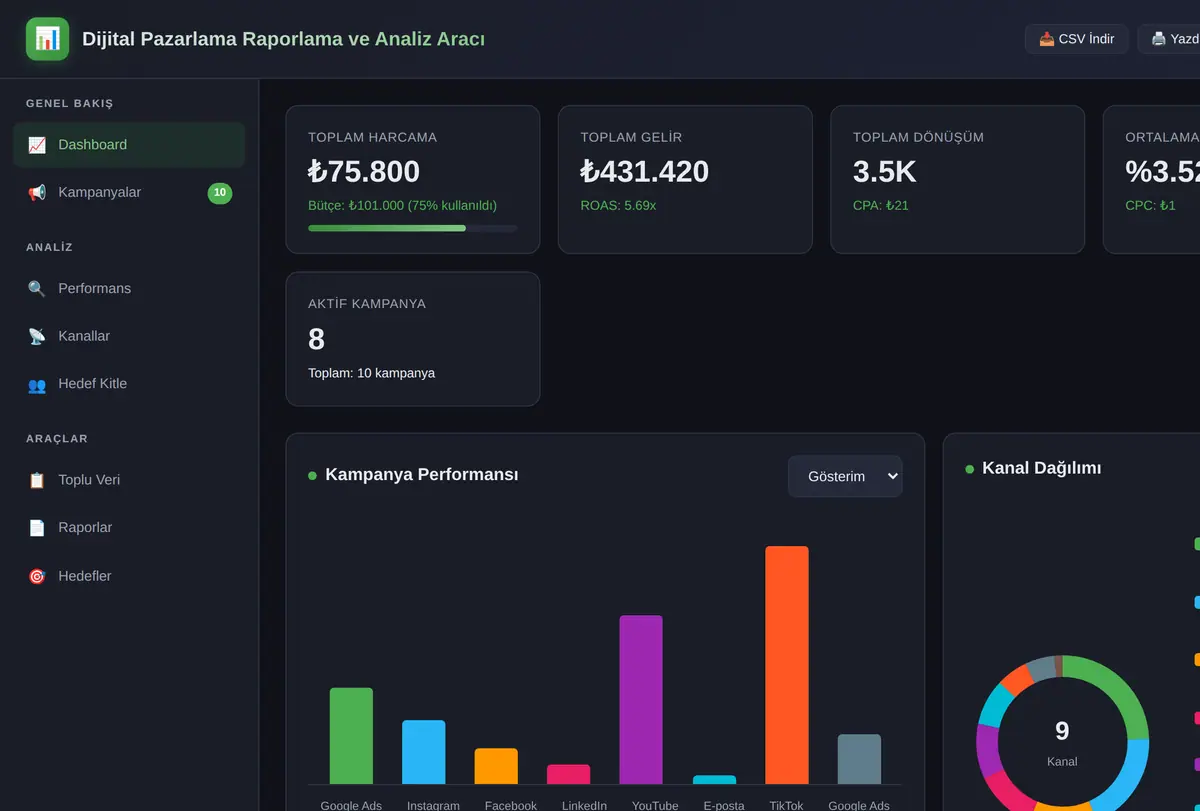The image size is (1200, 811).
Task: Click the AKTİF KAMPANYA card label
Action: (x=367, y=304)
